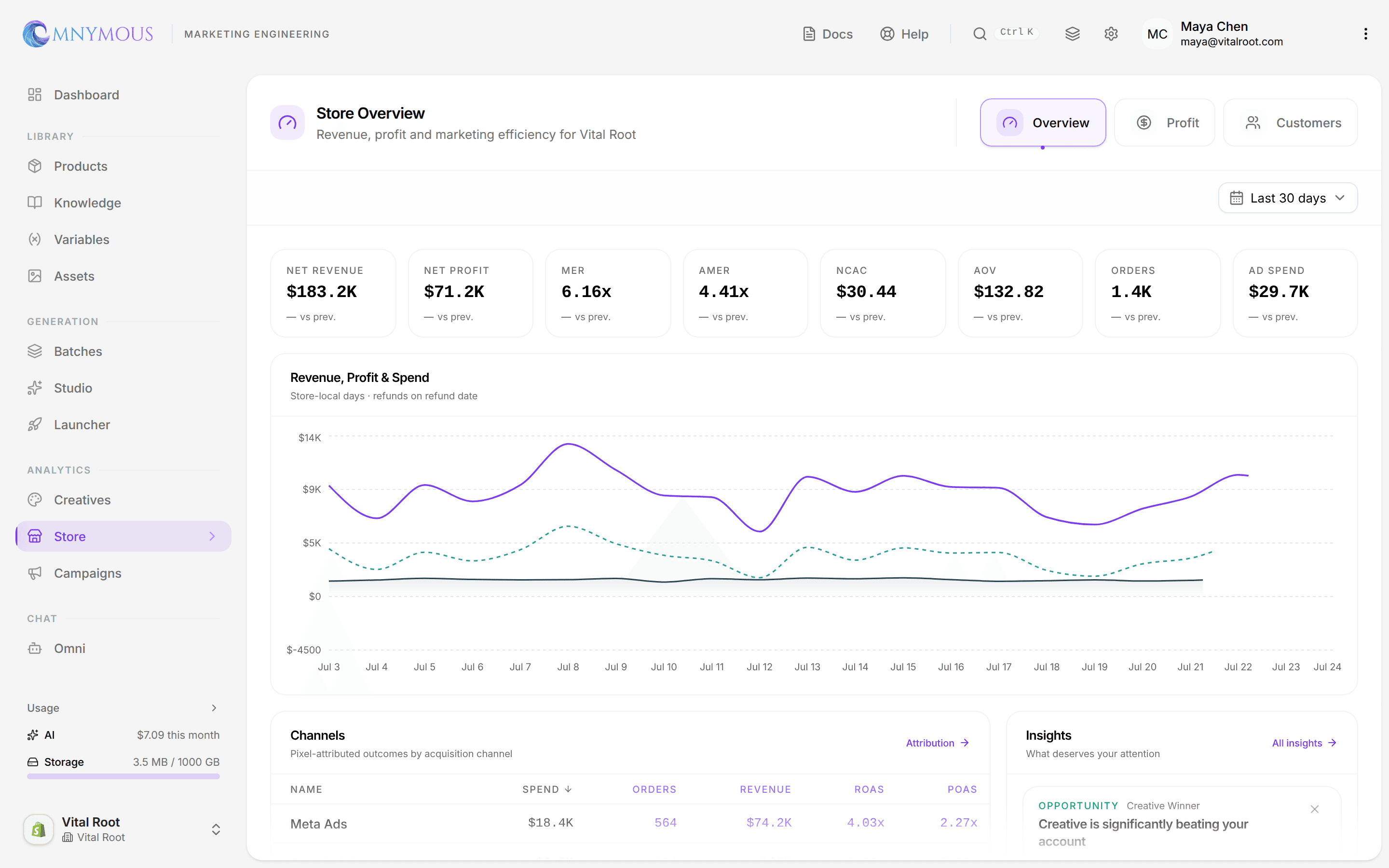Image resolution: width=1389 pixels, height=868 pixels.
Task: Open the Vital Root workspace switcher
Action: coord(123,829)
